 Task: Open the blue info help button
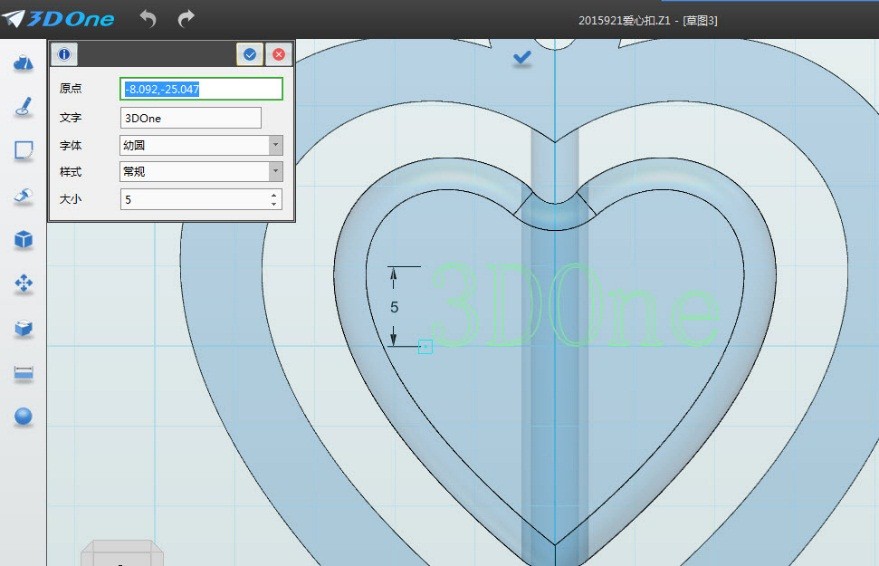[x=65, y=55]
